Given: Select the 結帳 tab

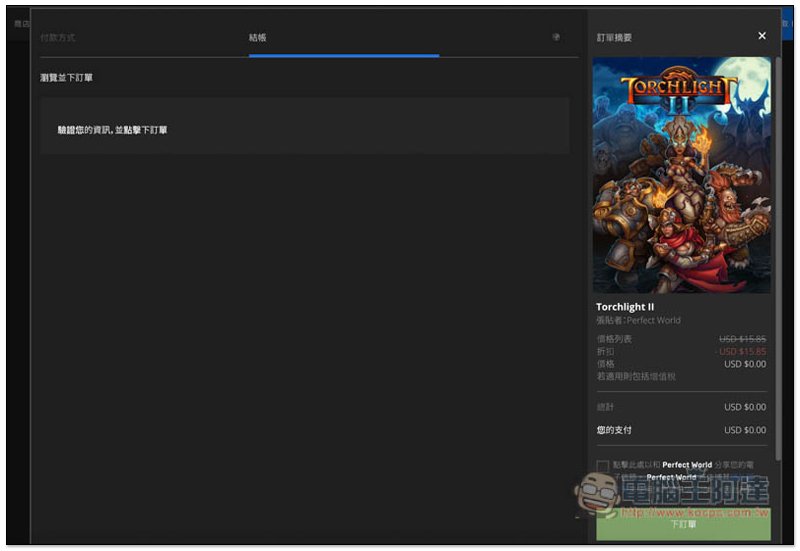Looking at the screenshot, I should pos(258,38).
